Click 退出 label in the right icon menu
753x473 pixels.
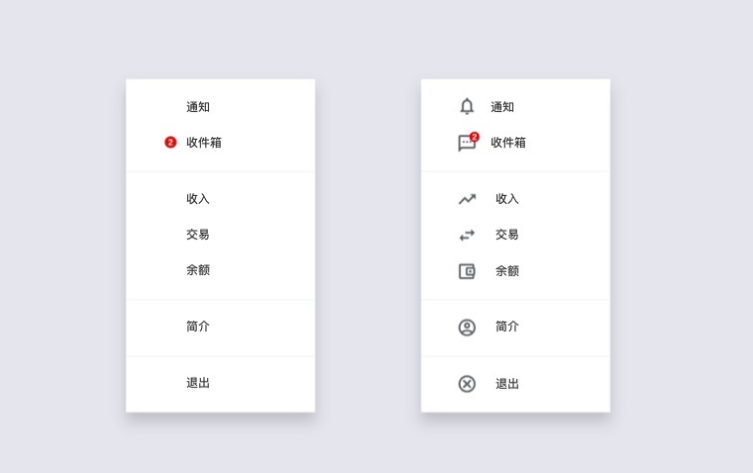pyautogui.click(x=507, y=384)
